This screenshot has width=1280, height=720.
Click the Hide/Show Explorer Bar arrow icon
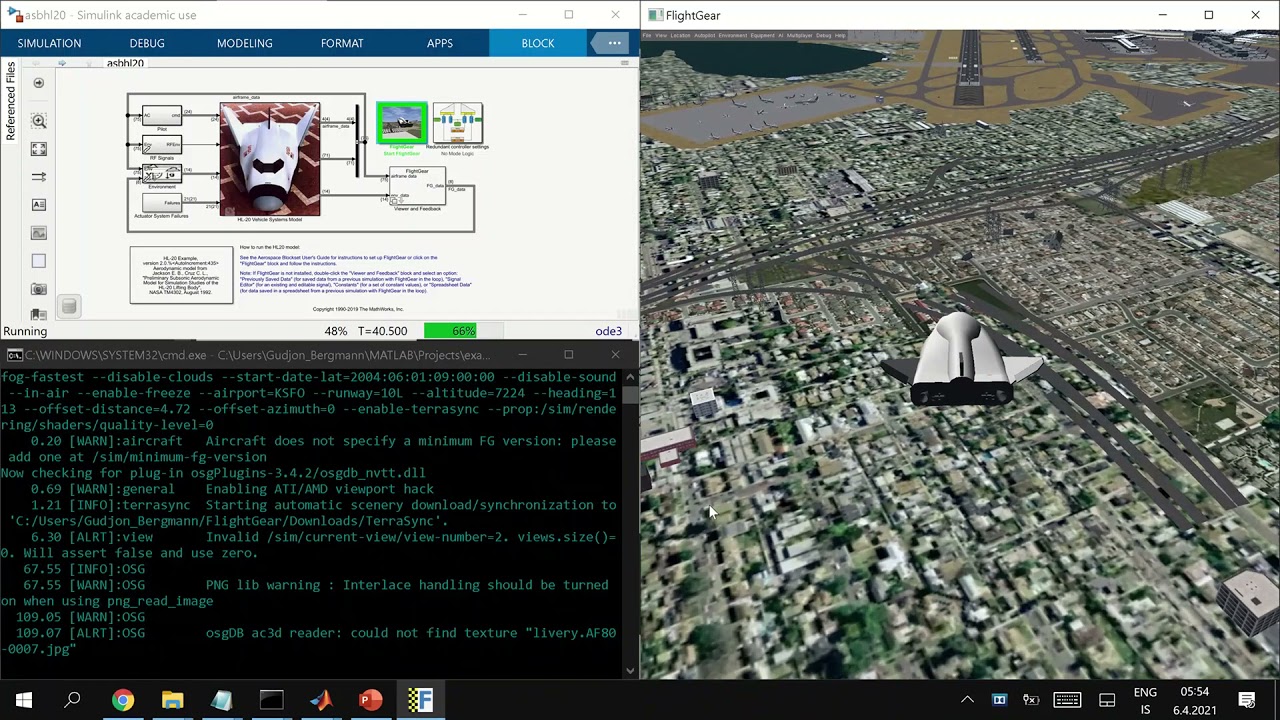pyautogui.click(x=39, y=83)
